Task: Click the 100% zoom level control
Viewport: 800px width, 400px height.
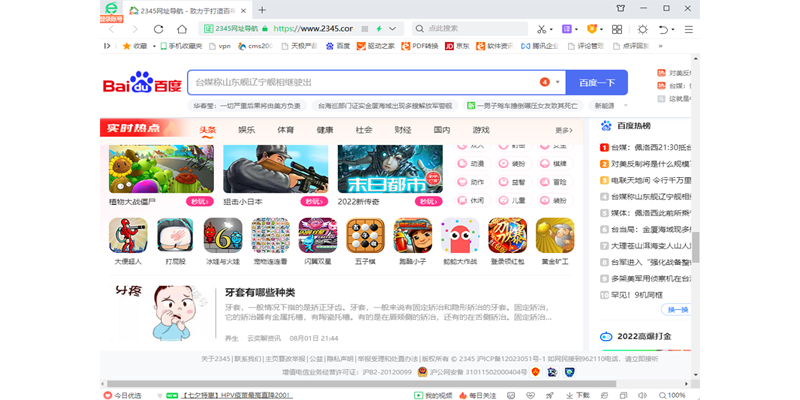Action: [672, 395]
